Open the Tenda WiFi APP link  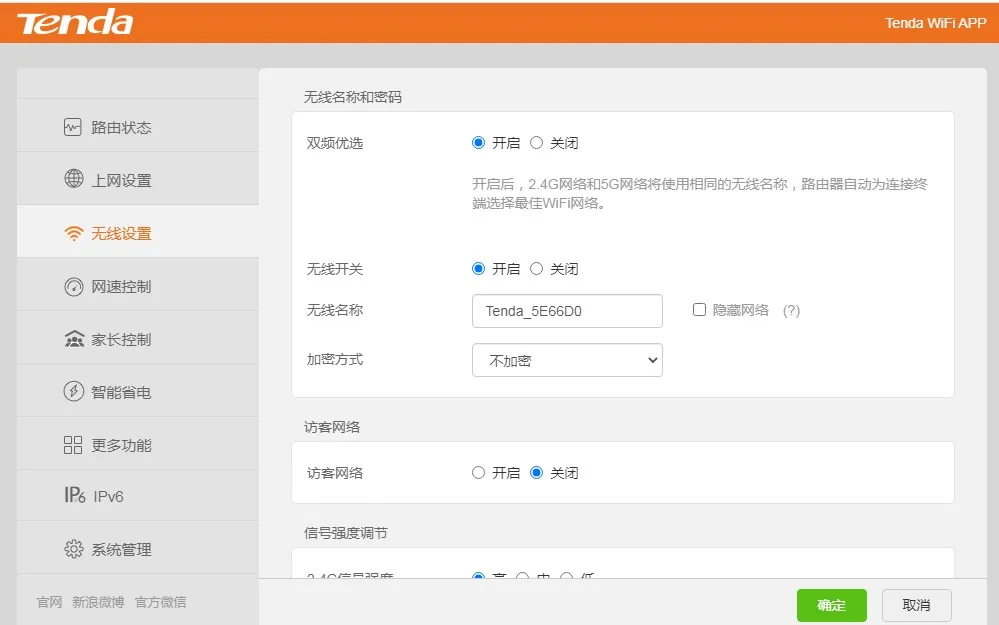pos(935,23)
